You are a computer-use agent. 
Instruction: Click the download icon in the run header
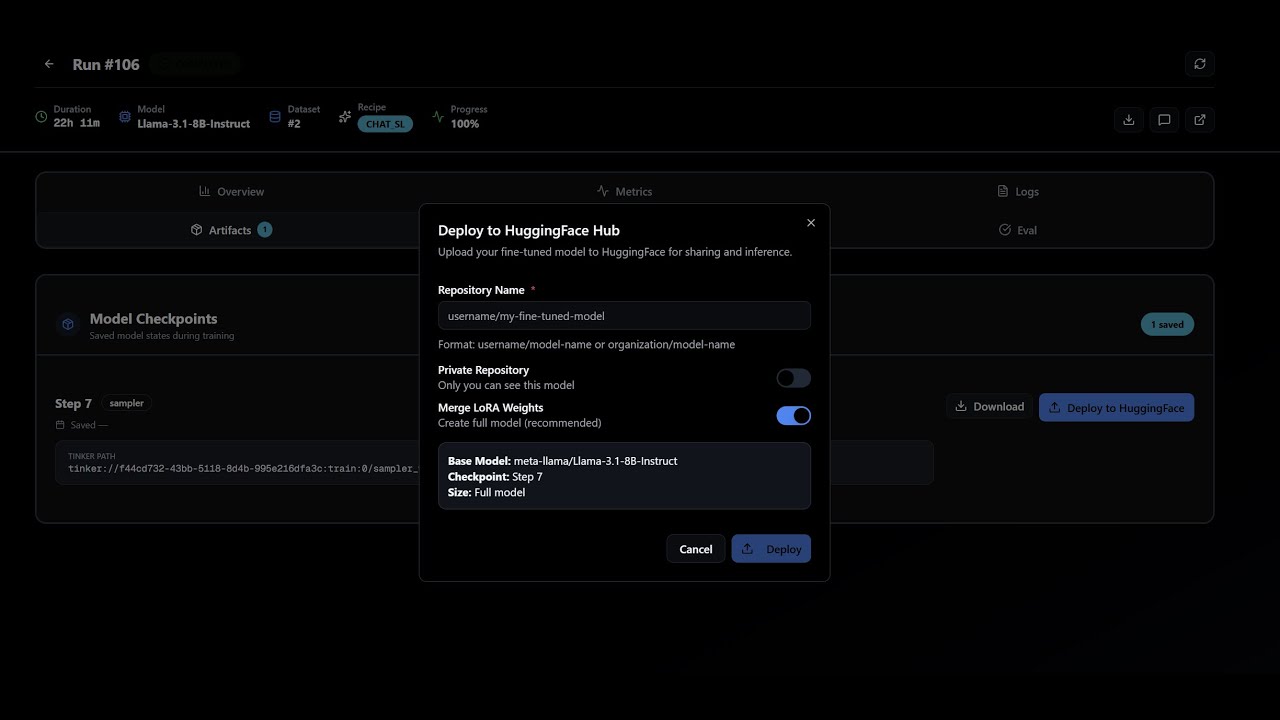[x=1129, y=120]
